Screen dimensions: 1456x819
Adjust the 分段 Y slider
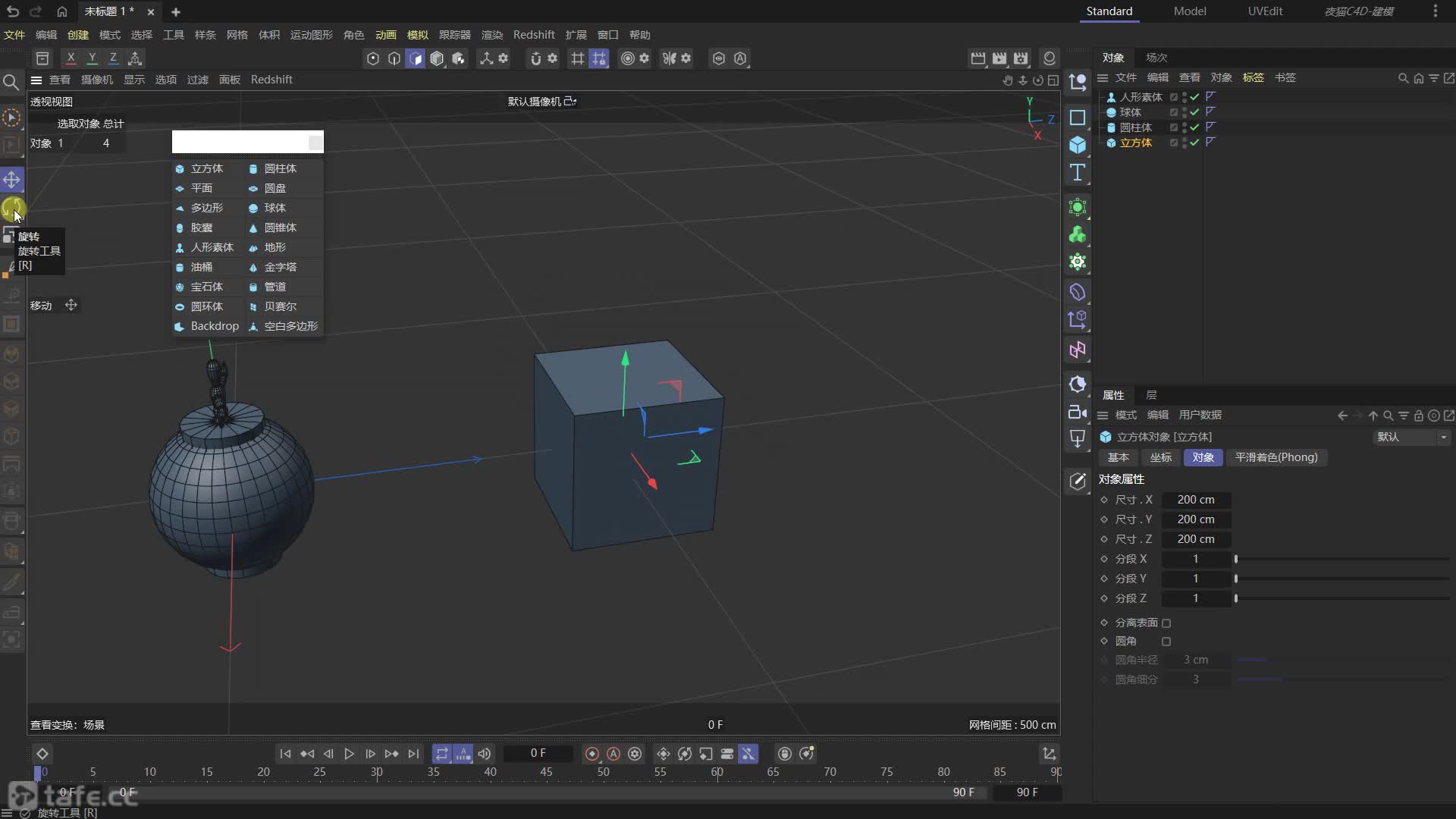point(1342,579)
